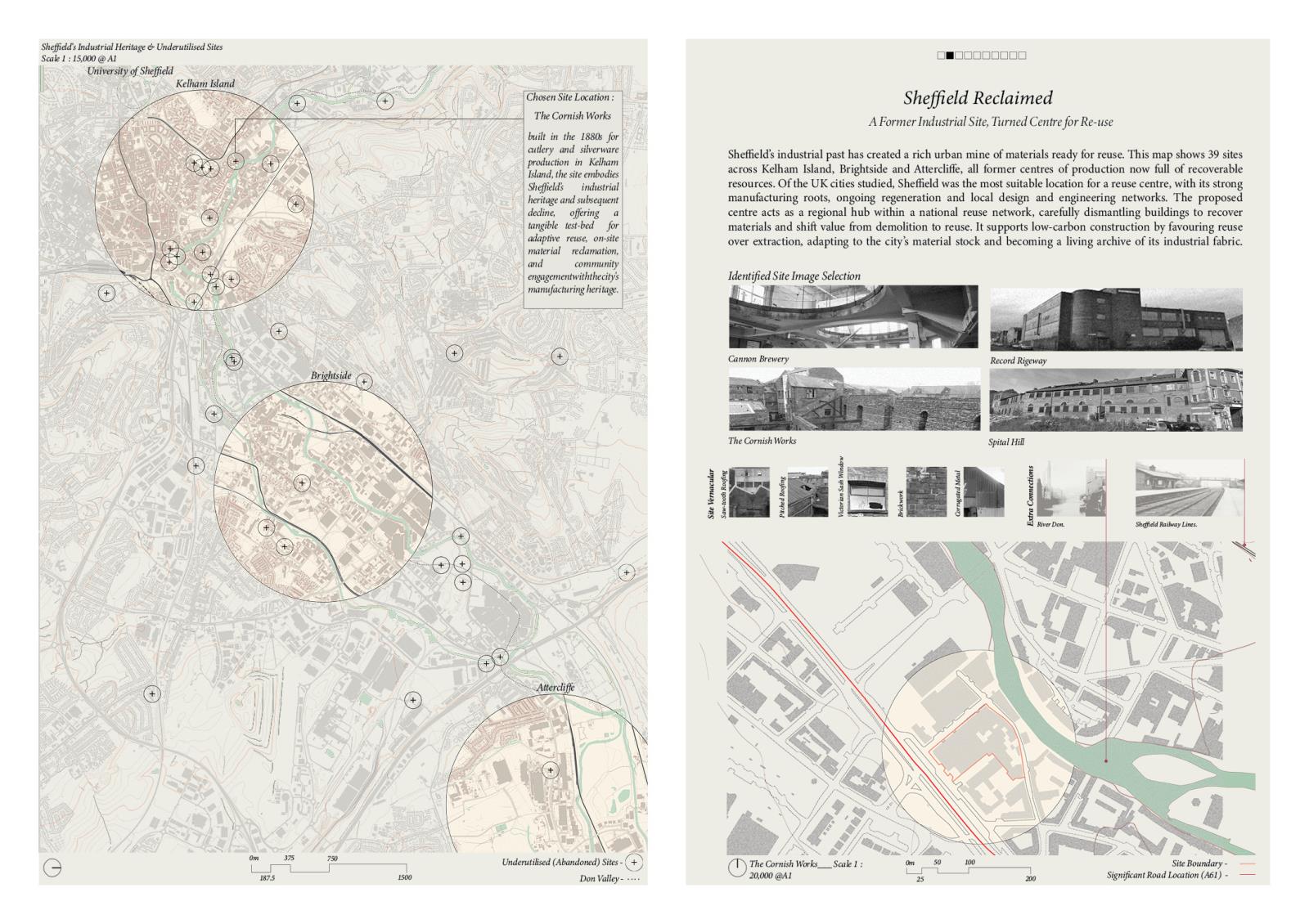The image size is (1309, 924).
Task: Click the River Don misty photo
Action: point(1072,489)
